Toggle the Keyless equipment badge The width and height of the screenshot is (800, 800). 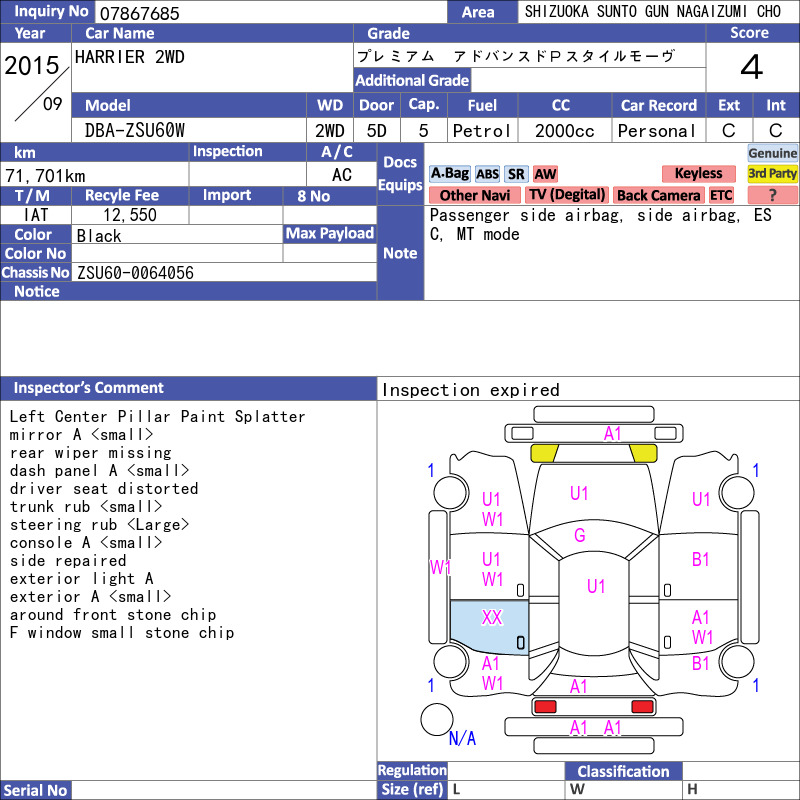coord(698,174)
